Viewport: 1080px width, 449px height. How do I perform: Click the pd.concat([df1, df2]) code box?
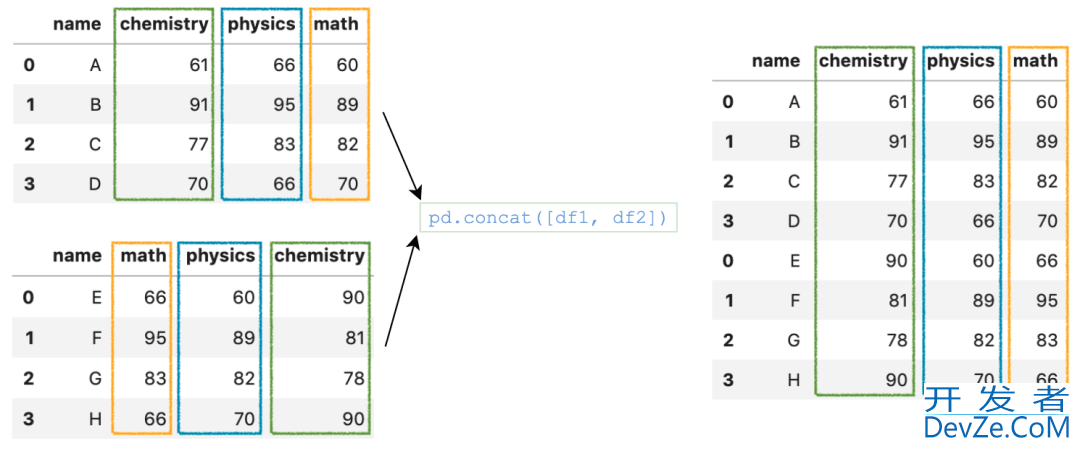pyautogui.click(x=548, y=218)
